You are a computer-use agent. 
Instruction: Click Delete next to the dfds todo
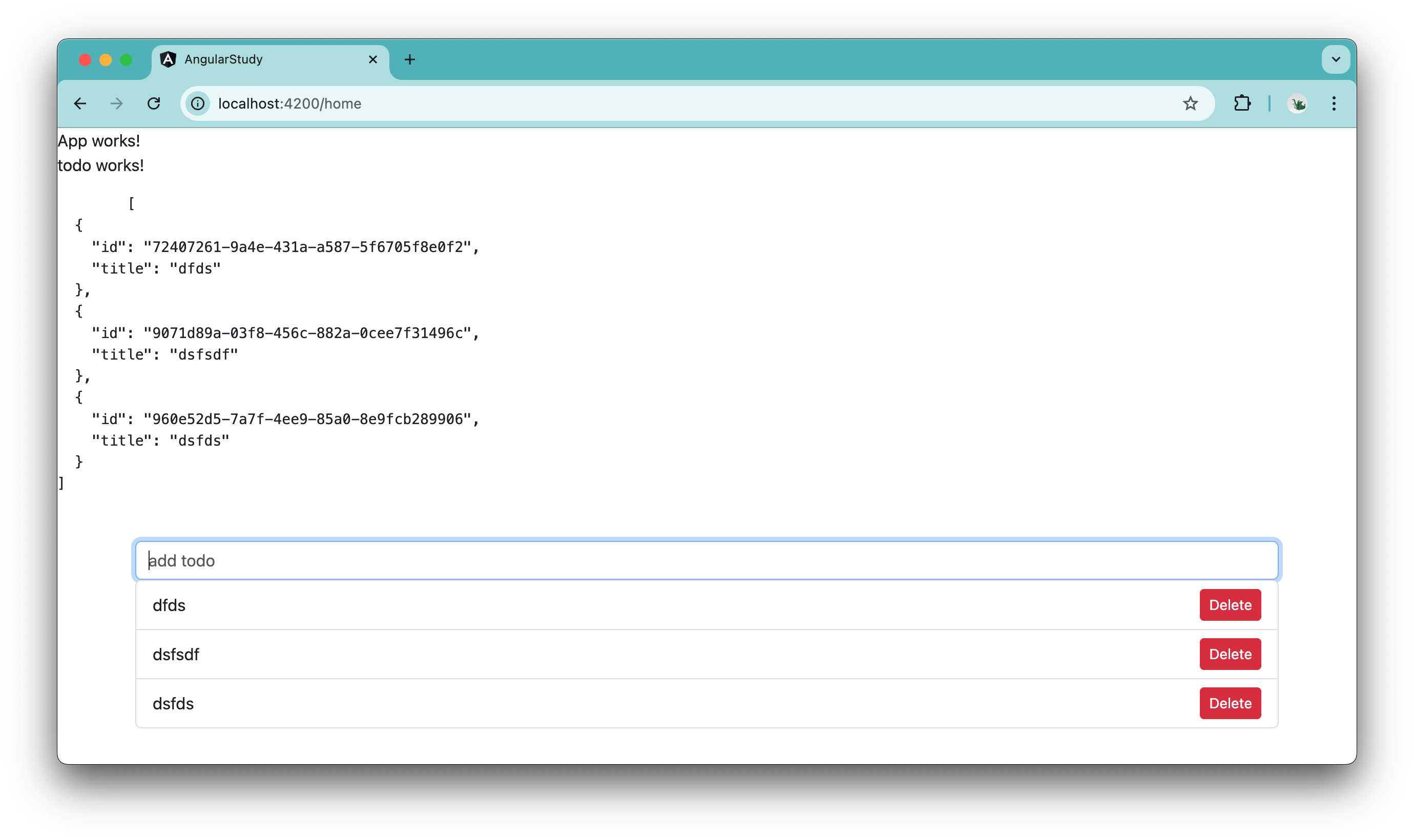coord(1230,604)
